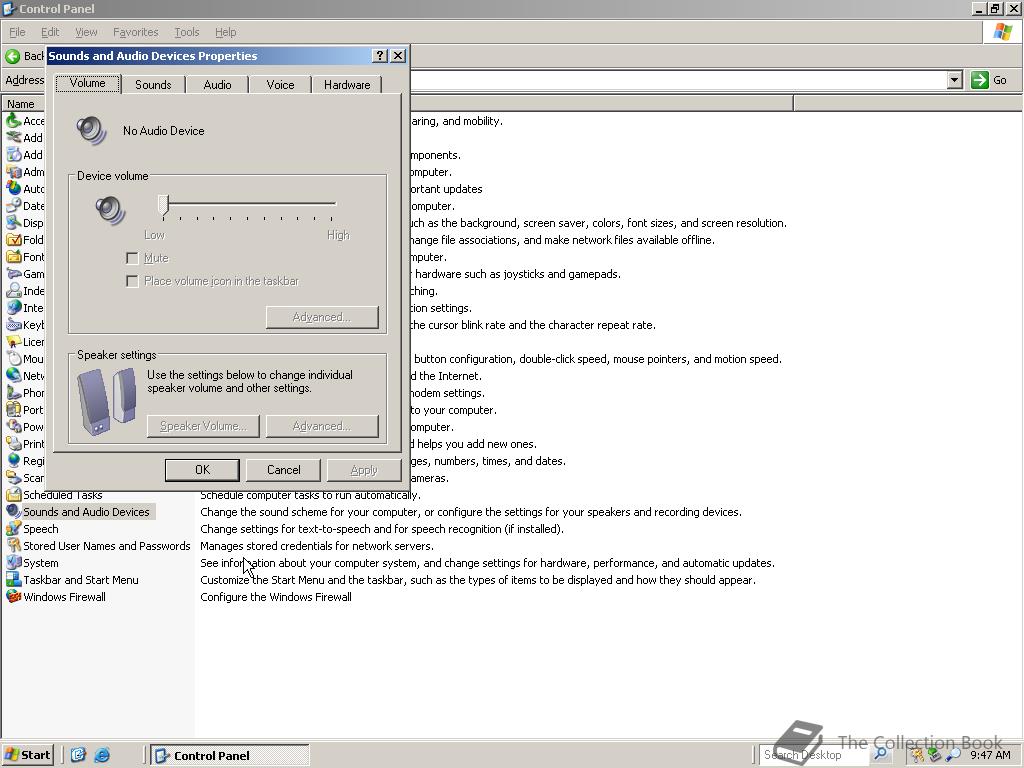Open the Audio tab

pos(217,85)
